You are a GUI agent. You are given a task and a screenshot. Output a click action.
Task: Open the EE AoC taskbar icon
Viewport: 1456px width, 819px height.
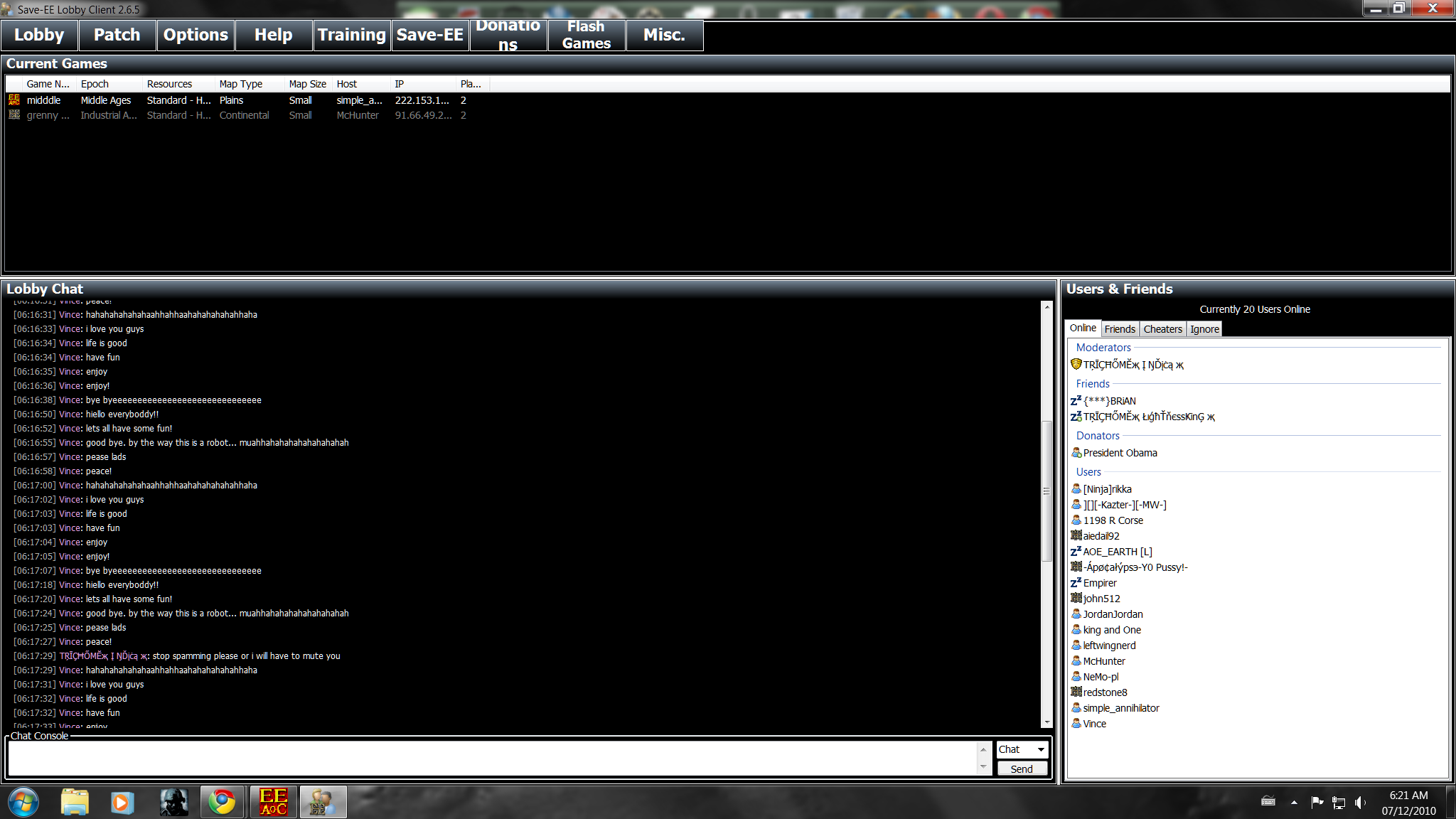point(274,802)
